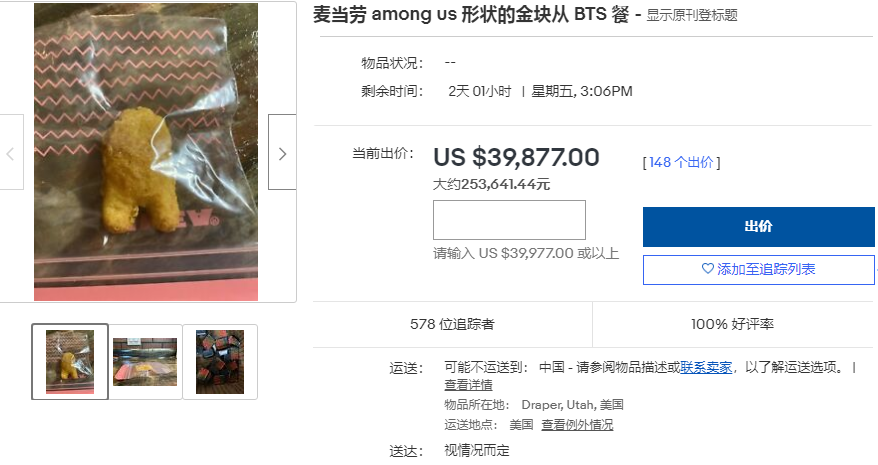Open the main nugget product photo

[146, 152]
